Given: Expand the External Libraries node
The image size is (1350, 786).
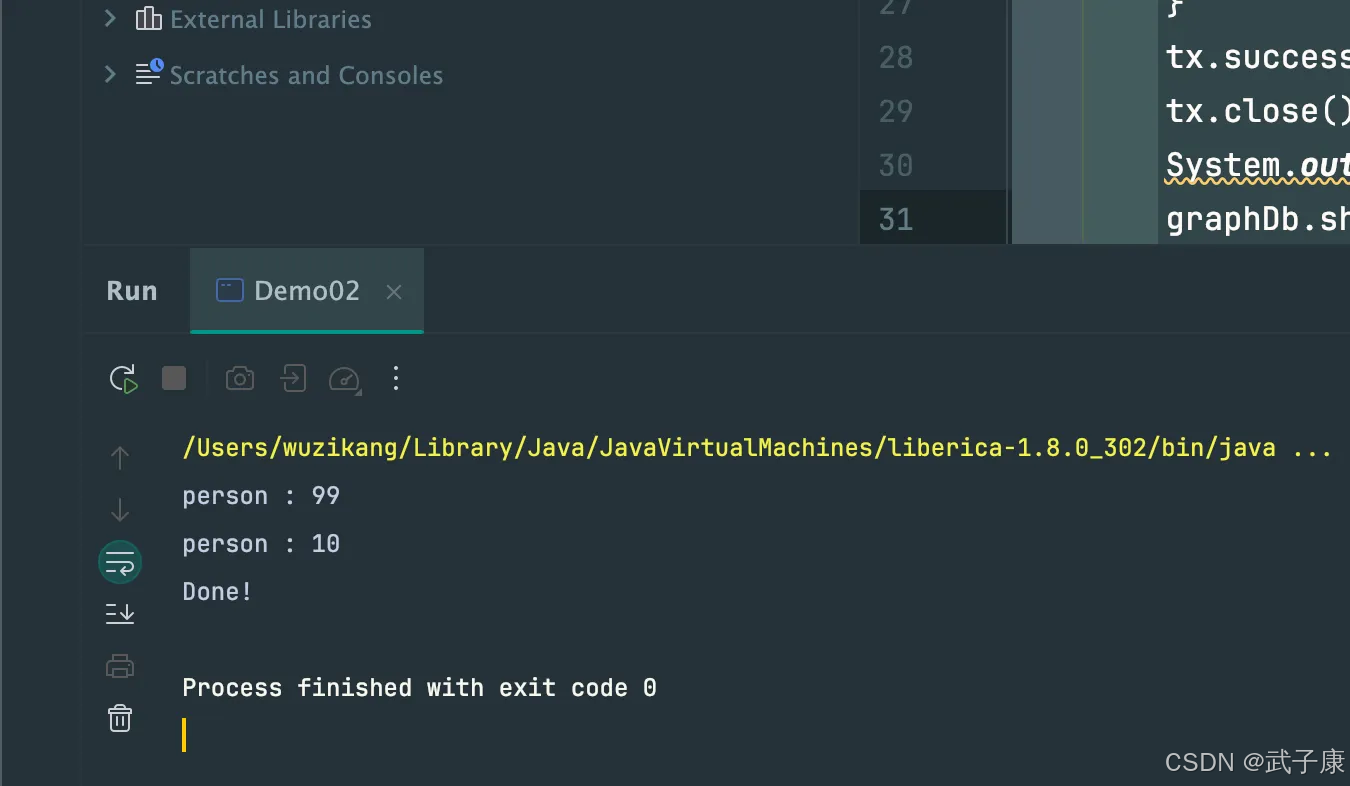Looking at the screenshot, I should (110, 19).
